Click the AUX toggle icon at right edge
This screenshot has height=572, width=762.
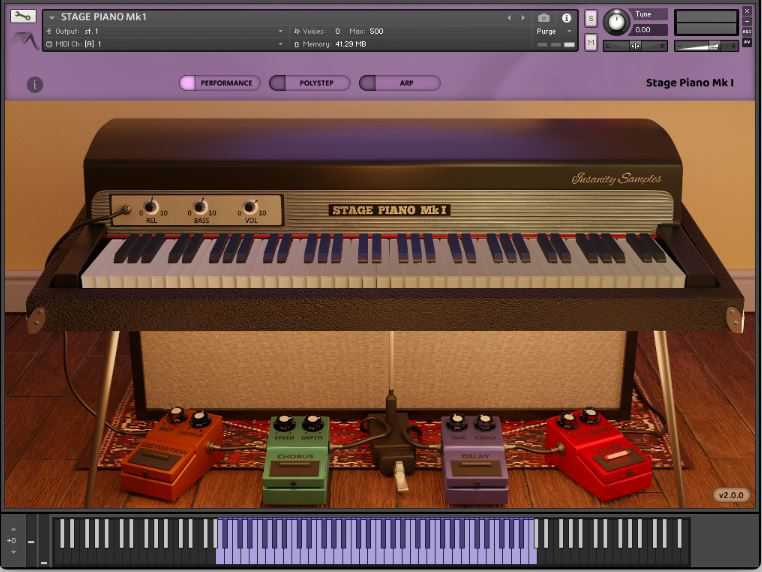point(746,32)
